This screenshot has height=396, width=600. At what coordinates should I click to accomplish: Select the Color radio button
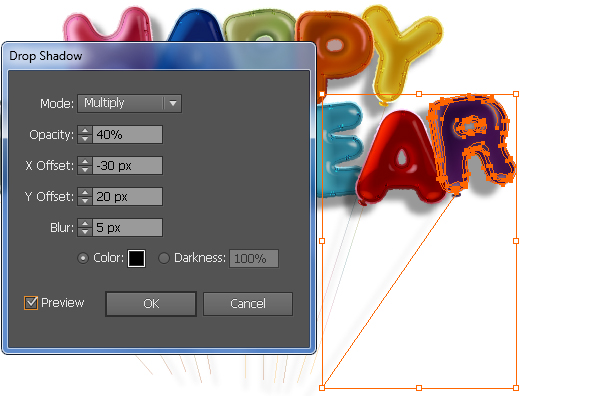point(83,258)
